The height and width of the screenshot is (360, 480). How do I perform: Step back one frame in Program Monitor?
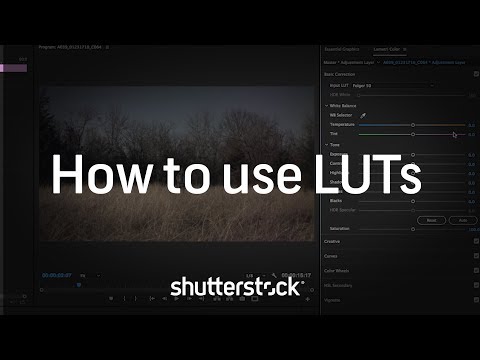[164, 299]
